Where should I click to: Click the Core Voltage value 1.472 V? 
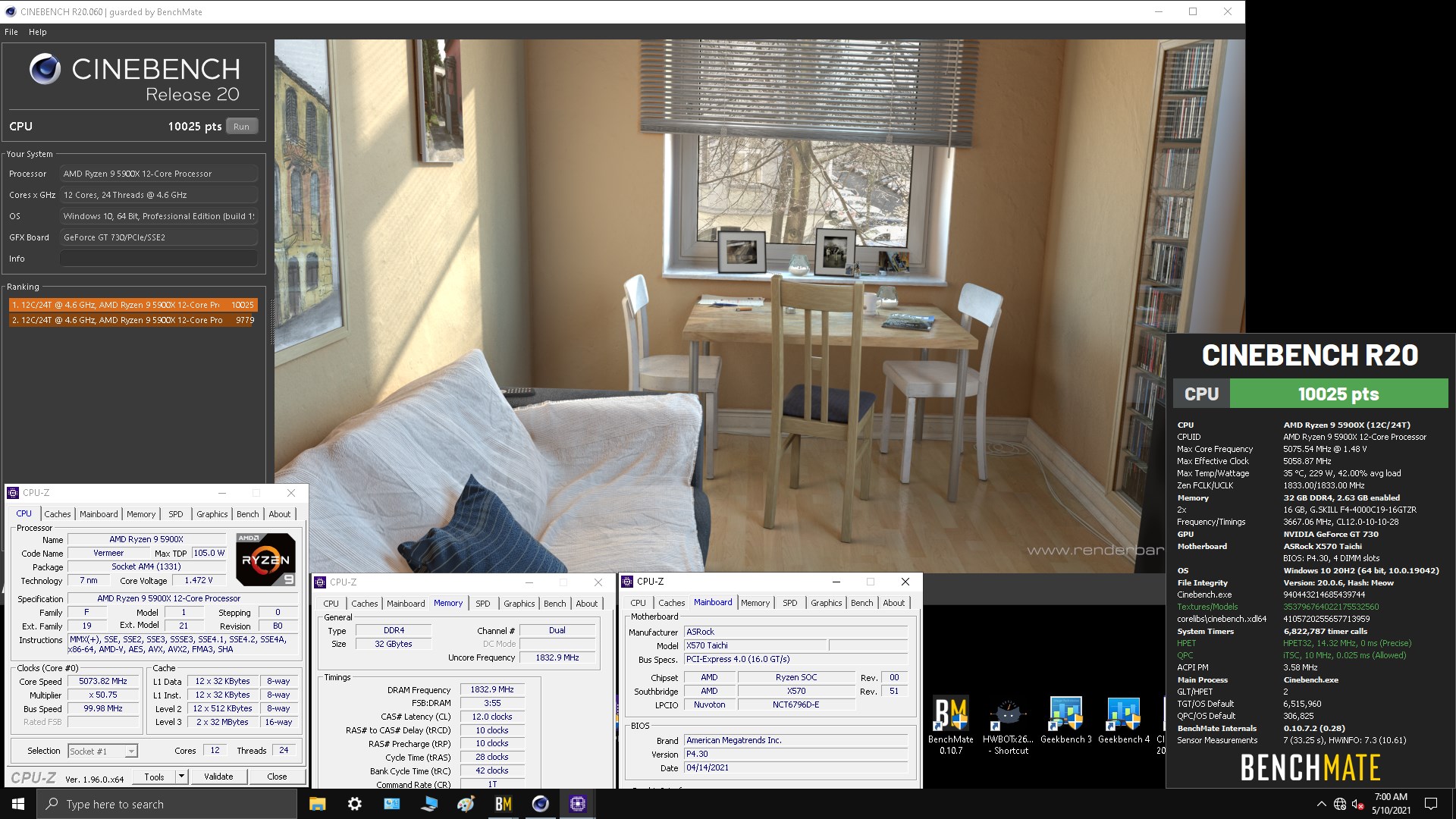pos(199,581)
